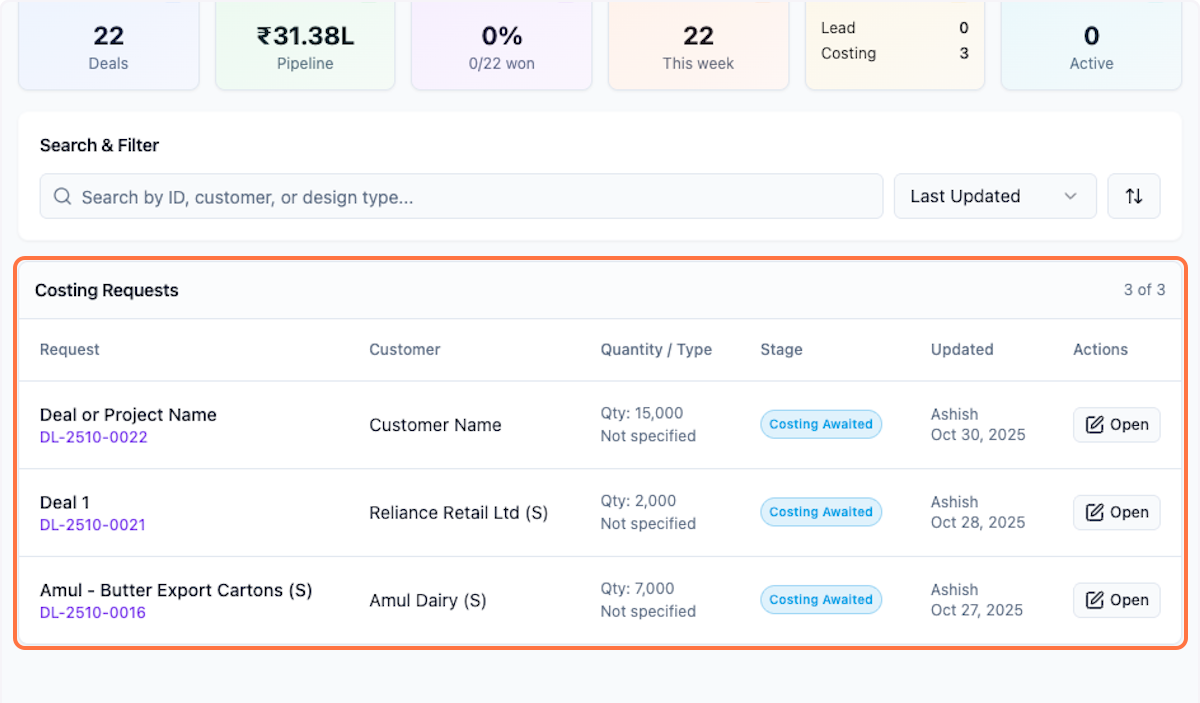
Task: Click the search by ID input field
Action: pyautogui.click(x=470, y=197)
